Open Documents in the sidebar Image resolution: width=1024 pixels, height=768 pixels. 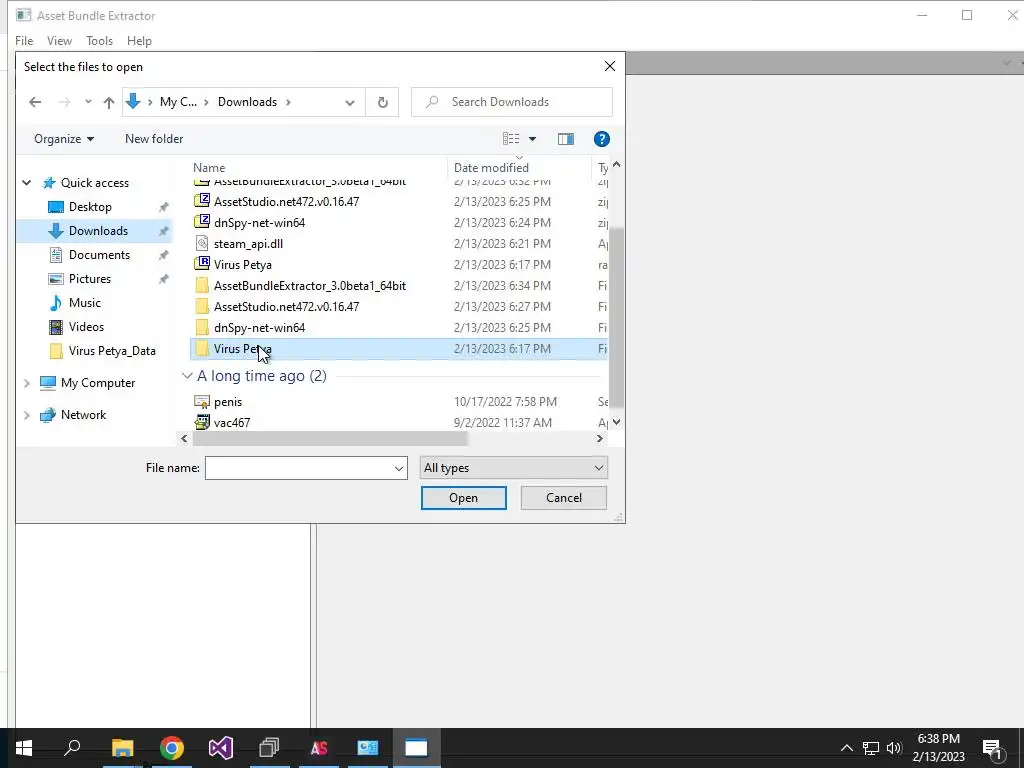[99, 255]
